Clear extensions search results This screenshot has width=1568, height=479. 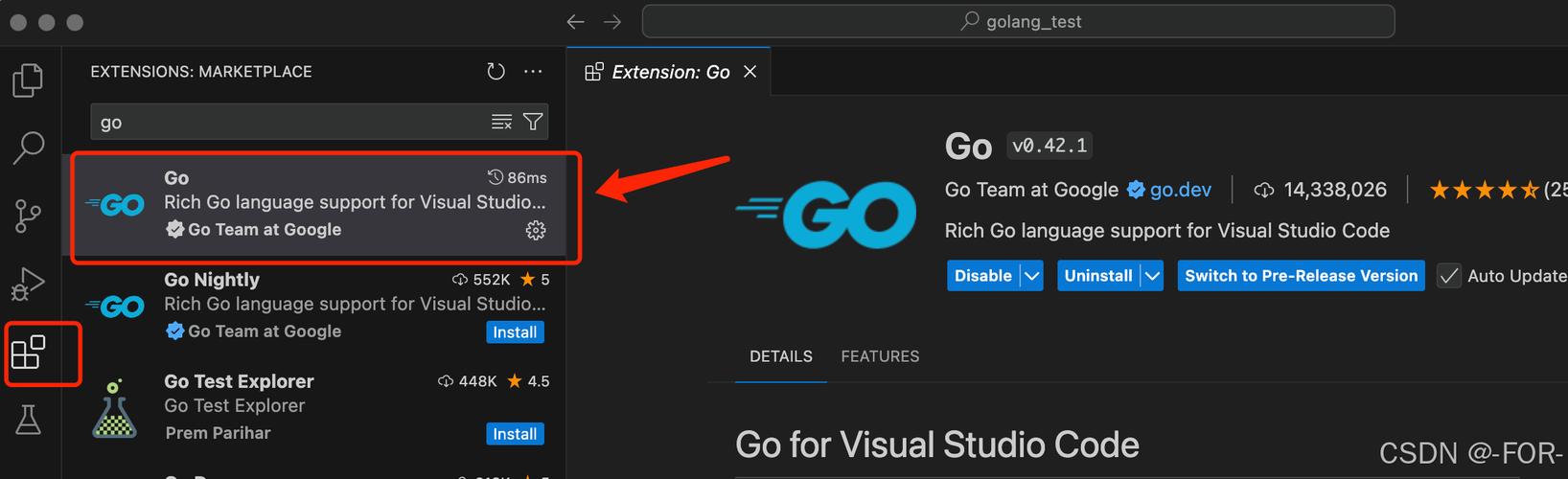click(x=501, y=122)
